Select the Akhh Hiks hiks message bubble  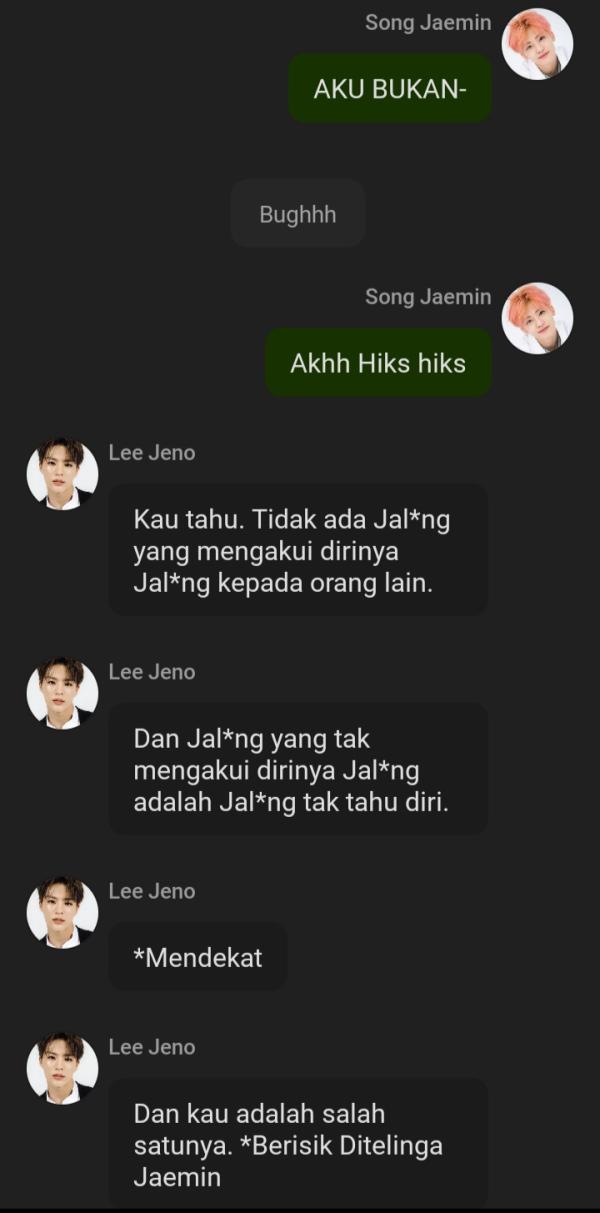(378, 363)
